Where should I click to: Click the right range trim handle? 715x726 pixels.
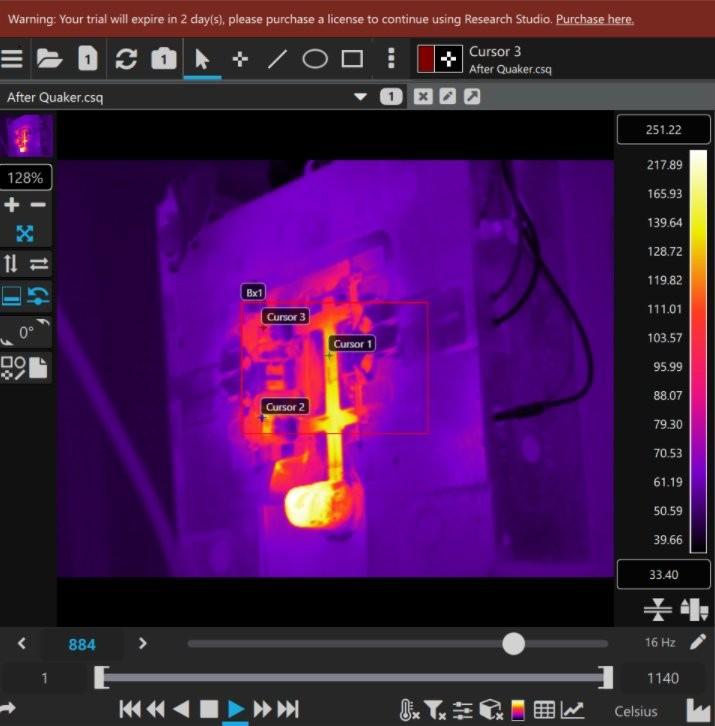606,678
